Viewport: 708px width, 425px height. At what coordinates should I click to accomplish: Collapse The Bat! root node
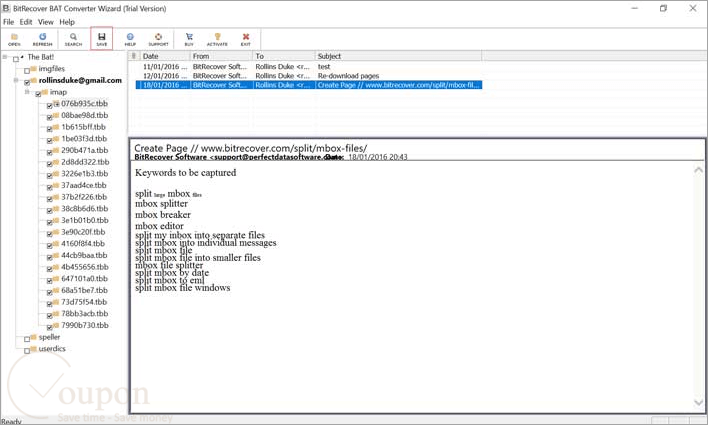[5, 57]
